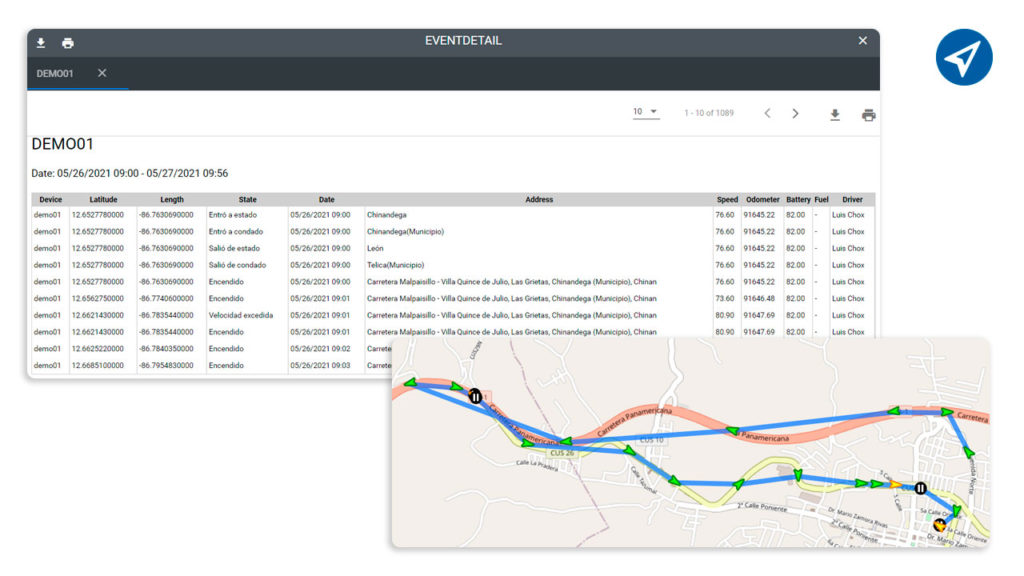Click the date cell 05/26/2021 09:03
1024x576 pixels.
pos(320,366)
